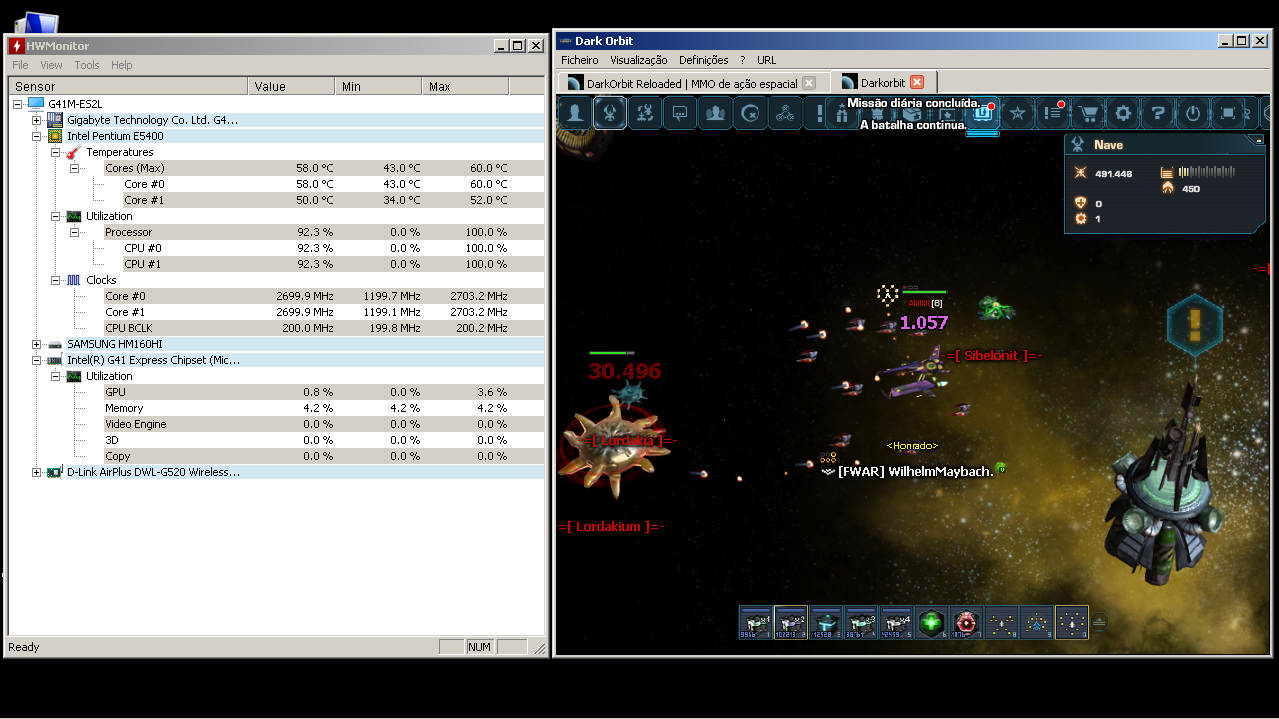Open the chat window icon in game toolbar
The width and height of the screenshot is (1279, 719).
(680, 113)
